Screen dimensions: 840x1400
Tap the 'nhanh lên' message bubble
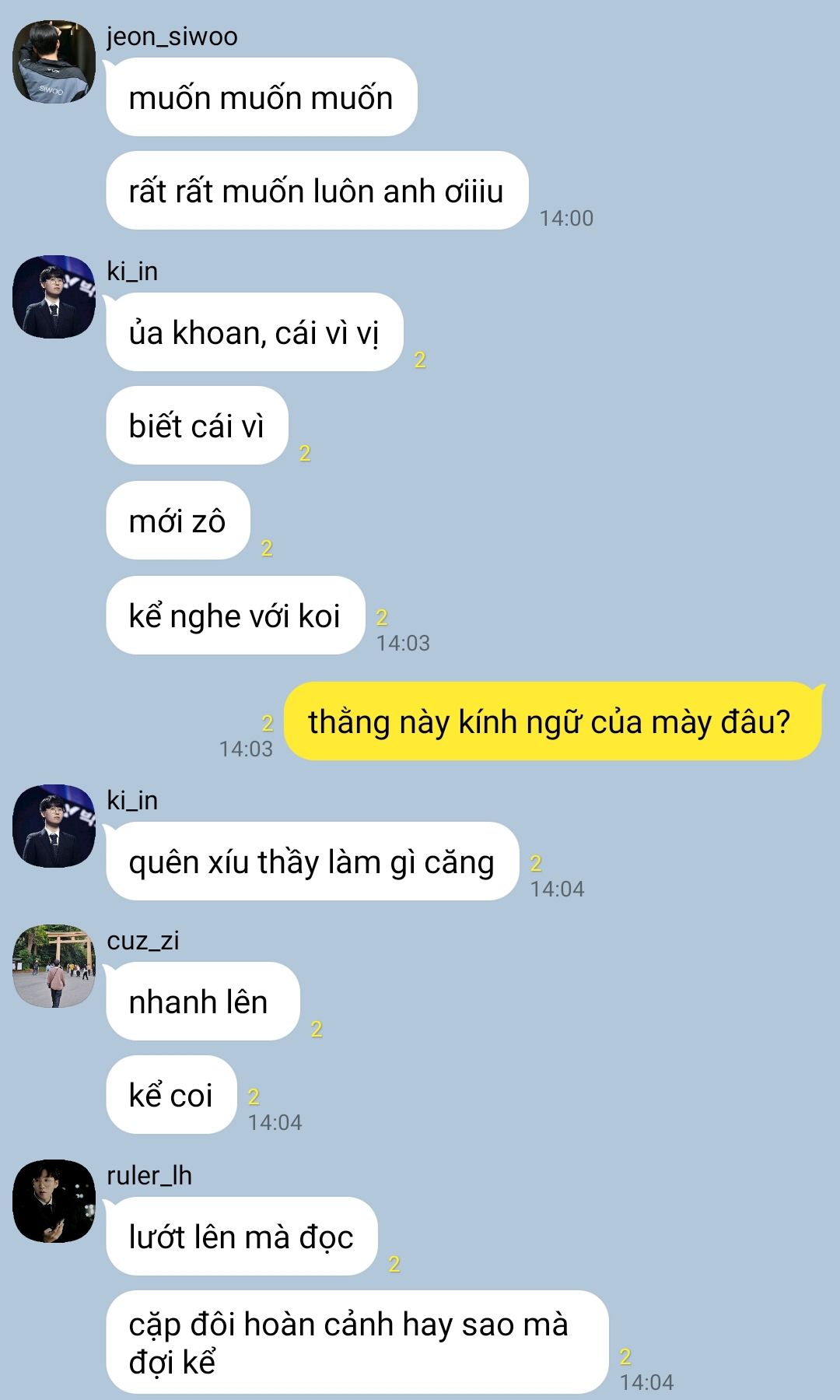tap(202, 1002)
